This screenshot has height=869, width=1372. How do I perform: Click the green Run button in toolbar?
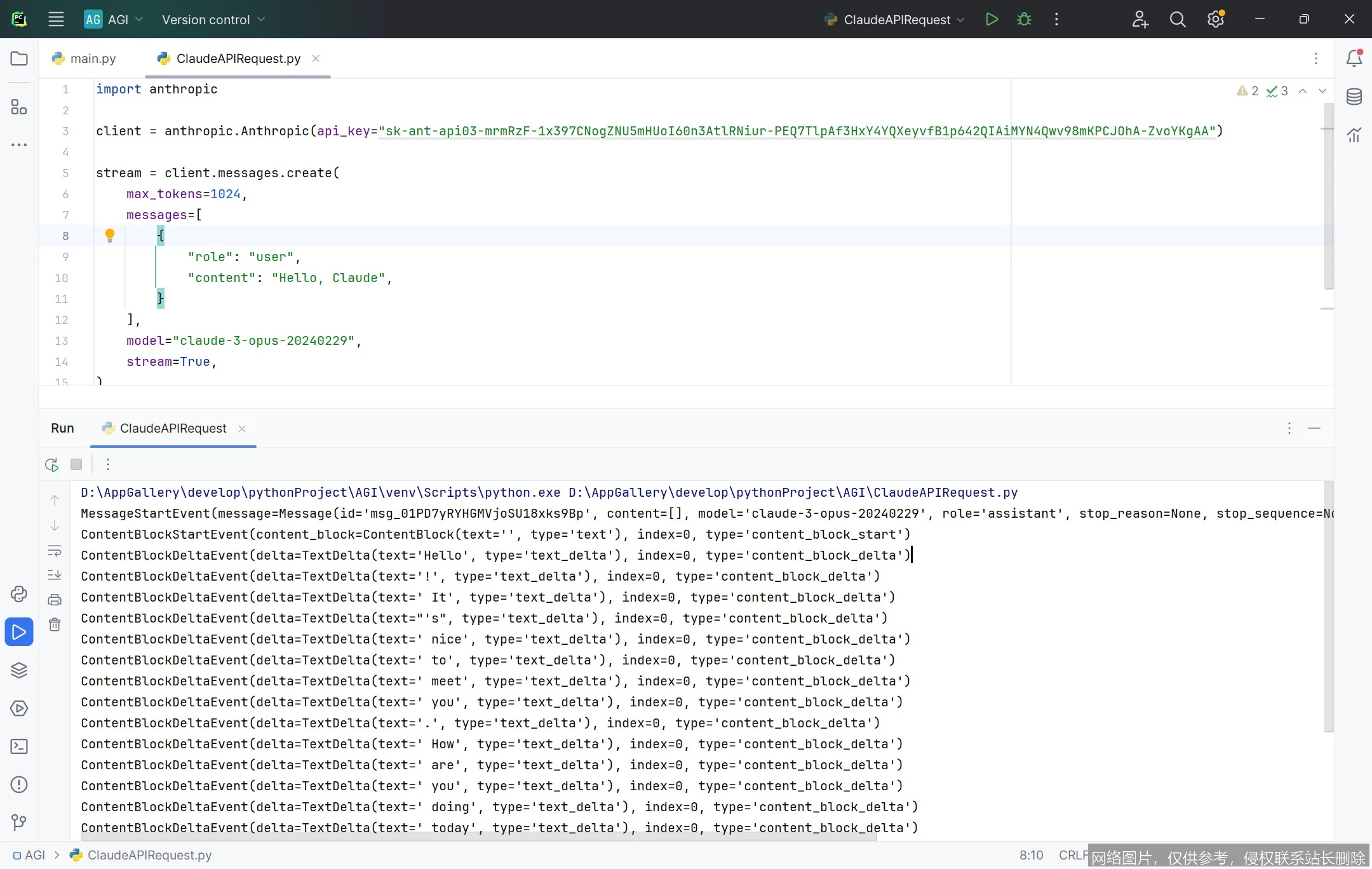point(992,19)
